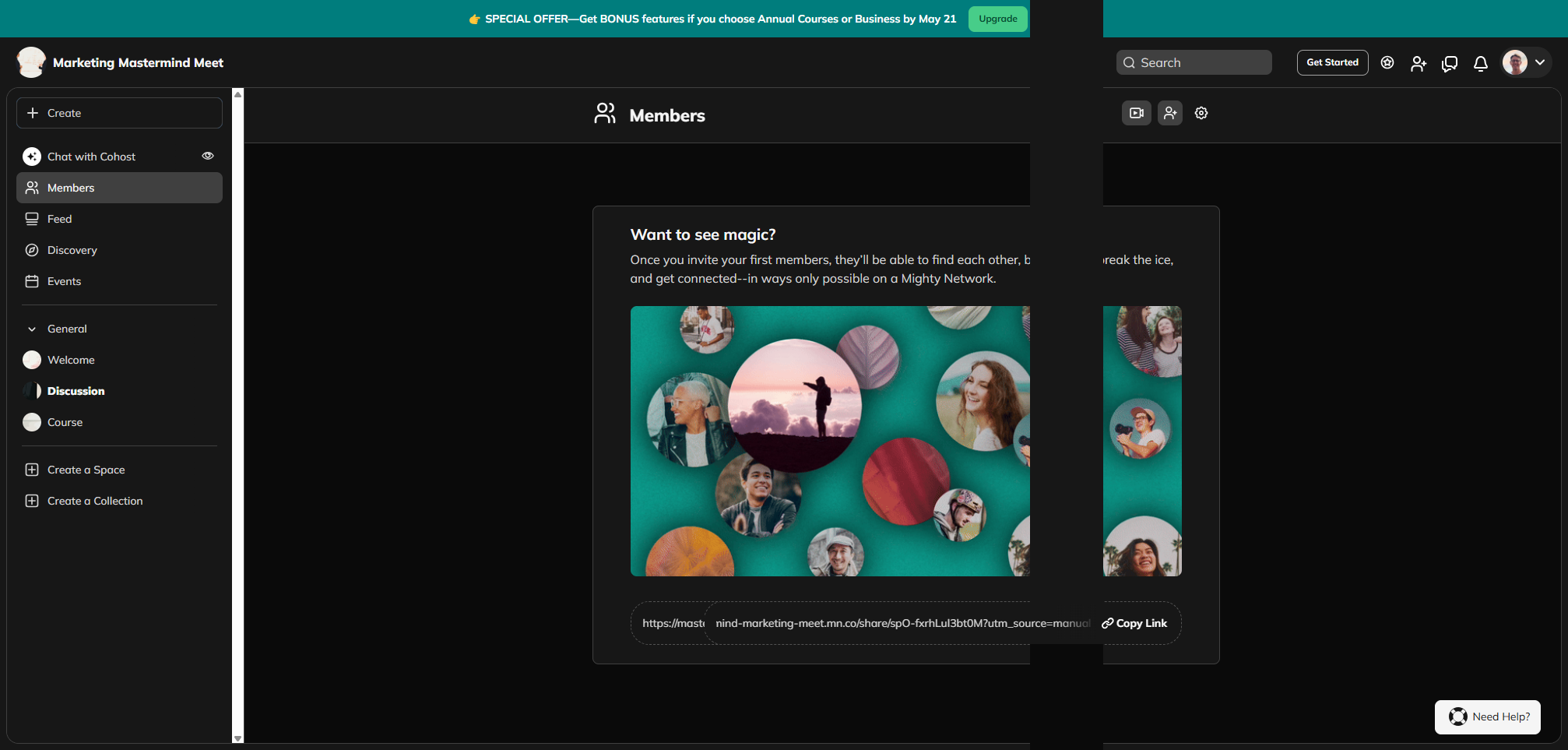
Task: Go to Feed in the sidebar
Action: coord(59,219)
